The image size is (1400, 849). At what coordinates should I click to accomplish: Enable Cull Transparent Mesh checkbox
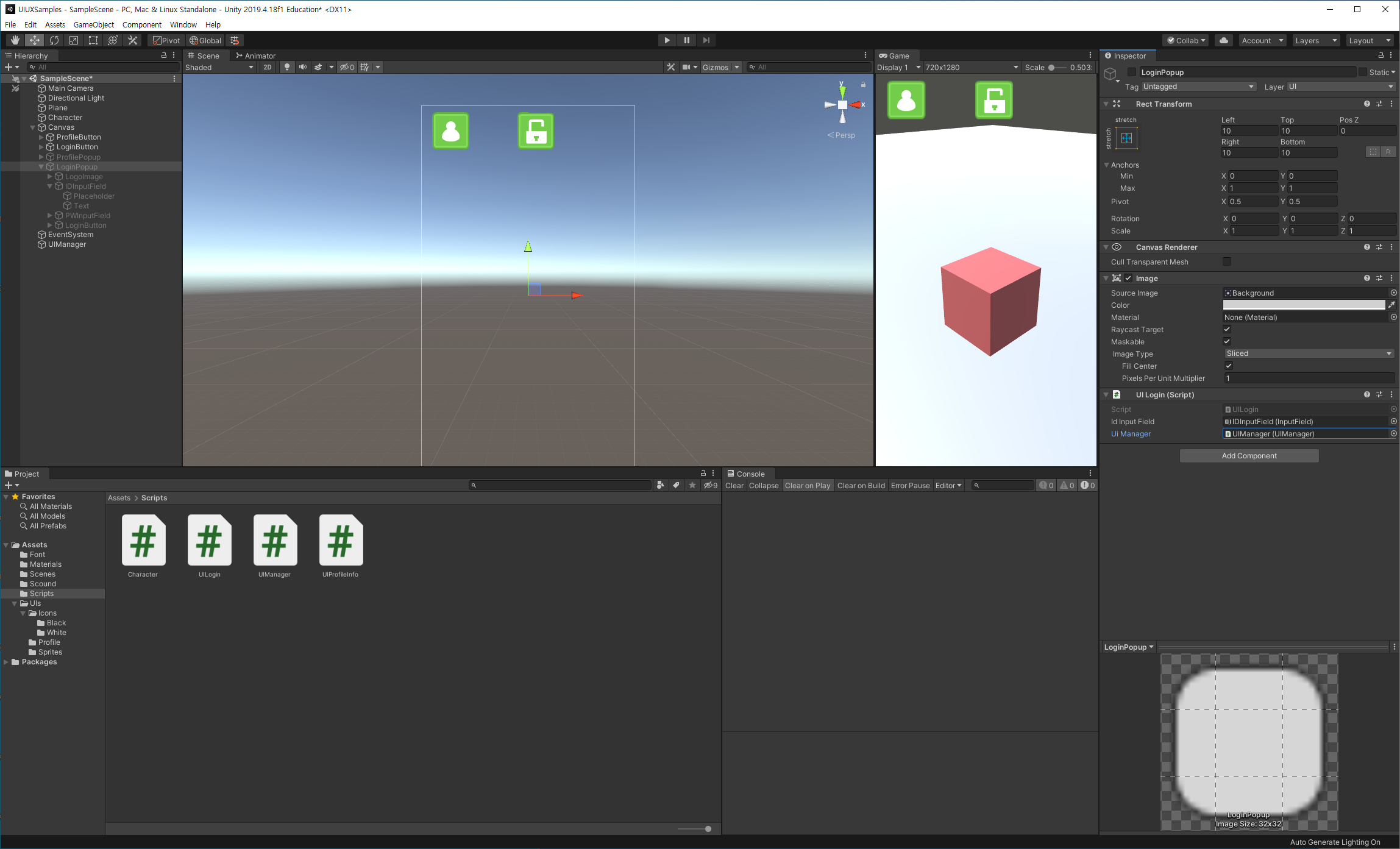click(1227, 261)
